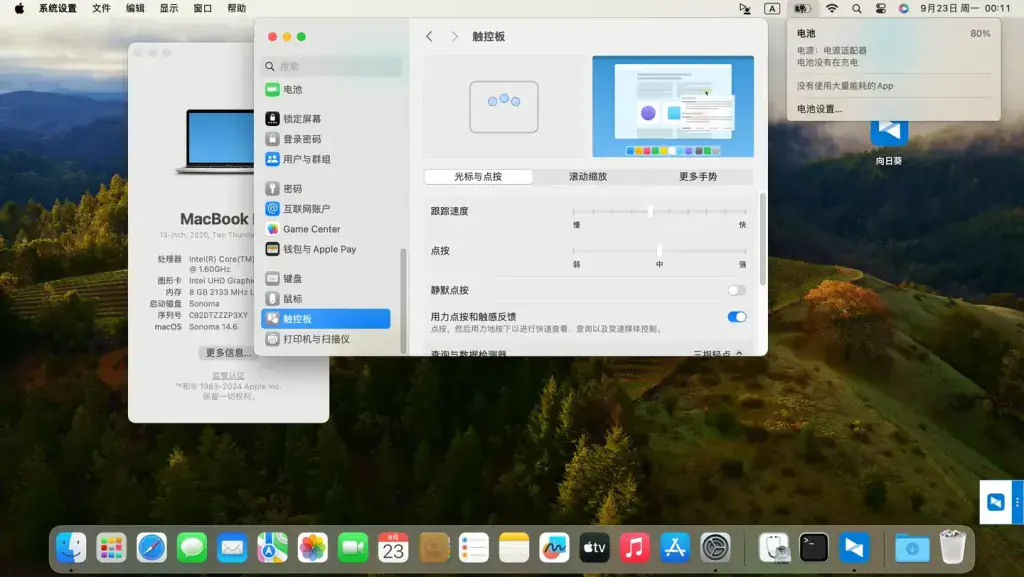Open 打印机与扫描仪 in the sidebar

pos(325,339)
